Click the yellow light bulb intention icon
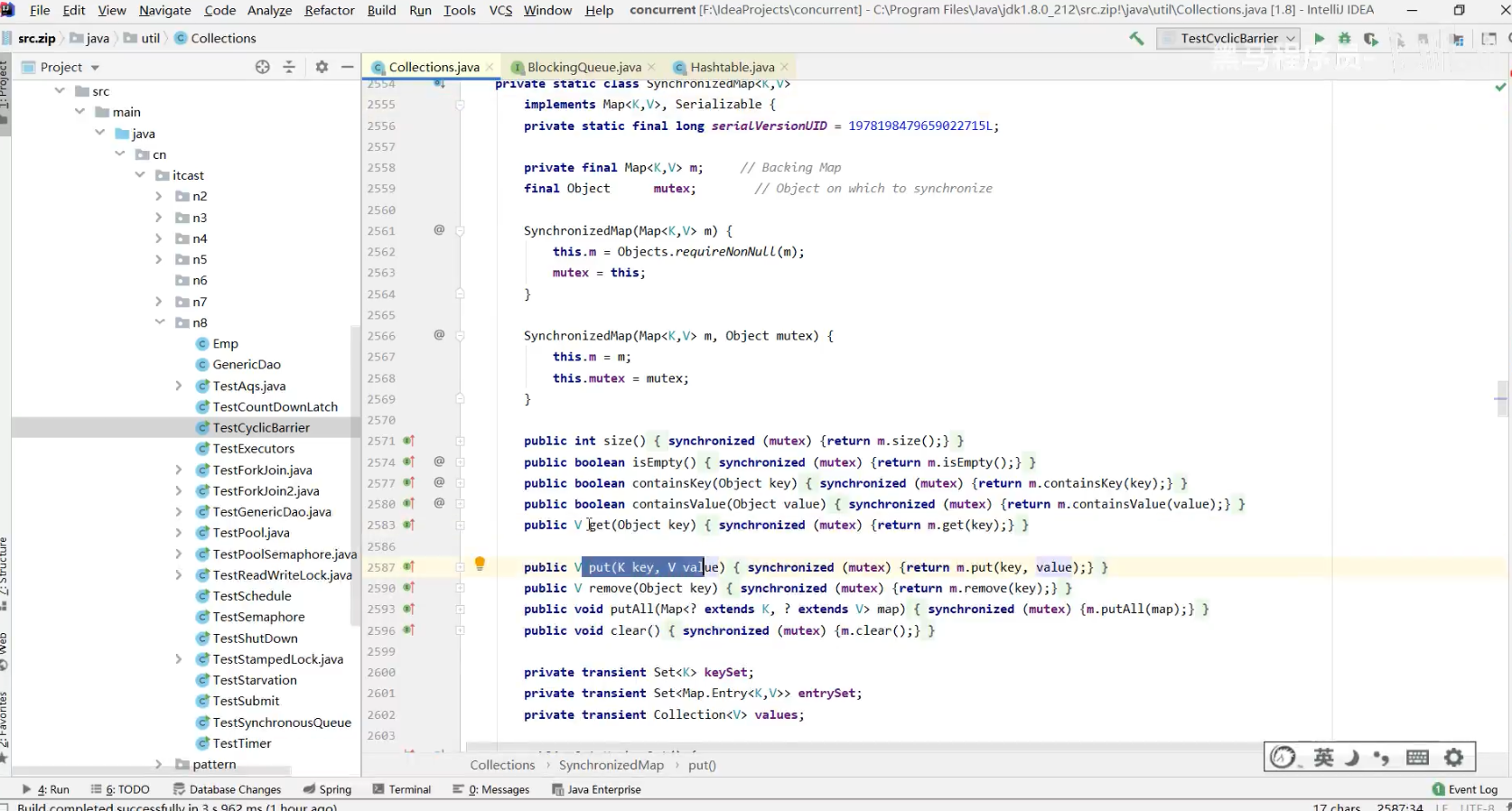1512x811 pixels. (x=480, y=564)
